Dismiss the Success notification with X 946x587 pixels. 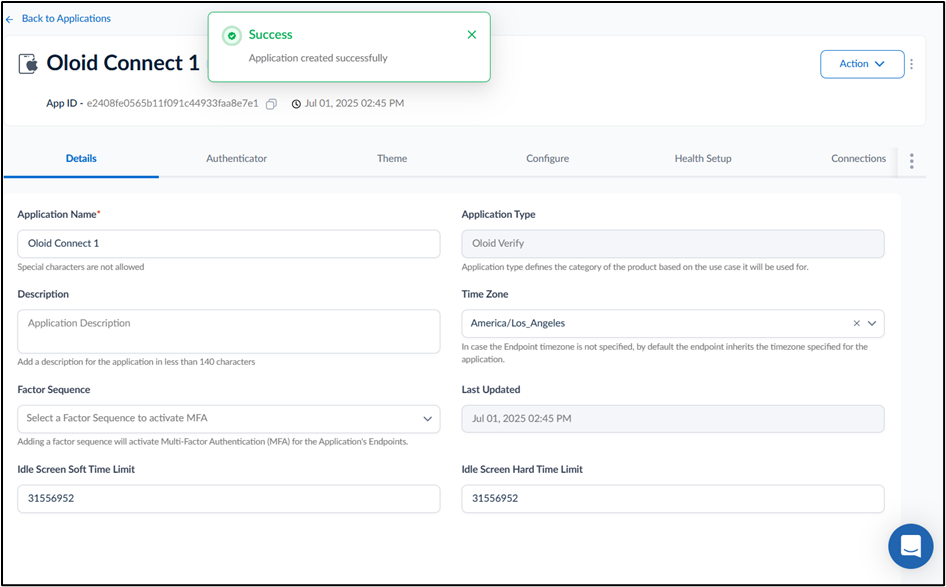pyautogui.click(x=472, y=35)
